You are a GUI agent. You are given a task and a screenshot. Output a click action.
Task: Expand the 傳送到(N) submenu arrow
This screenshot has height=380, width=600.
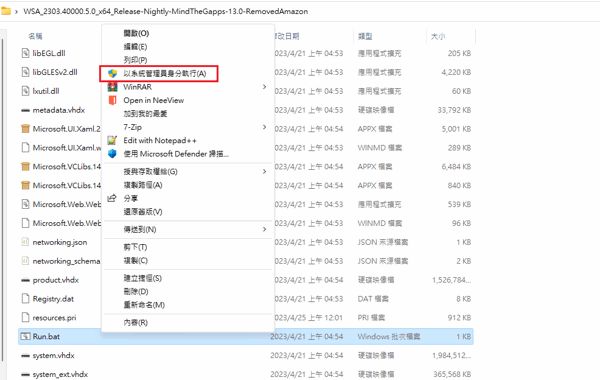[x=264, y=229]
